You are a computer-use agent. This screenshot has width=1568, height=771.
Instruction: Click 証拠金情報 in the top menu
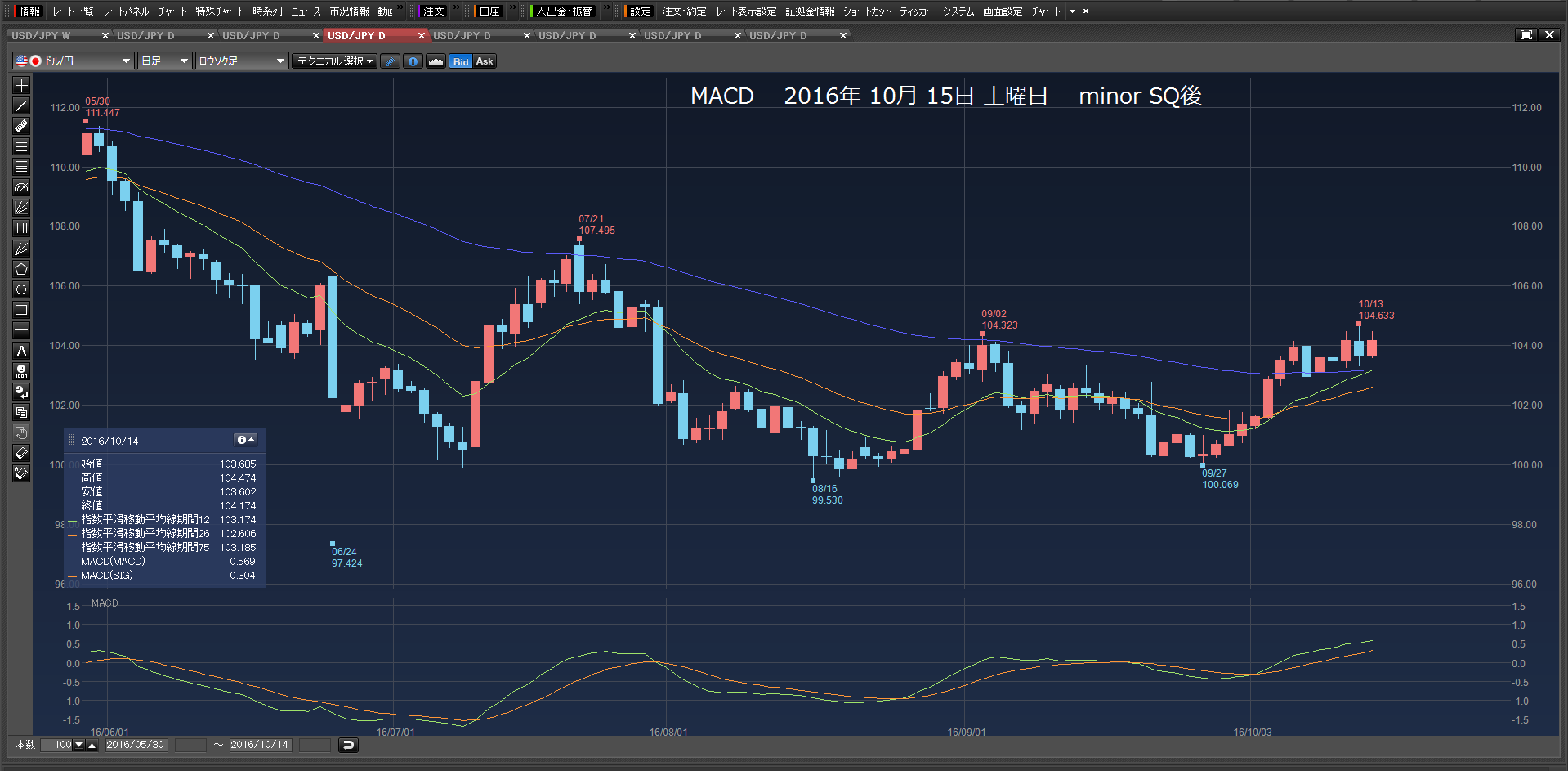tap(810, 11)
